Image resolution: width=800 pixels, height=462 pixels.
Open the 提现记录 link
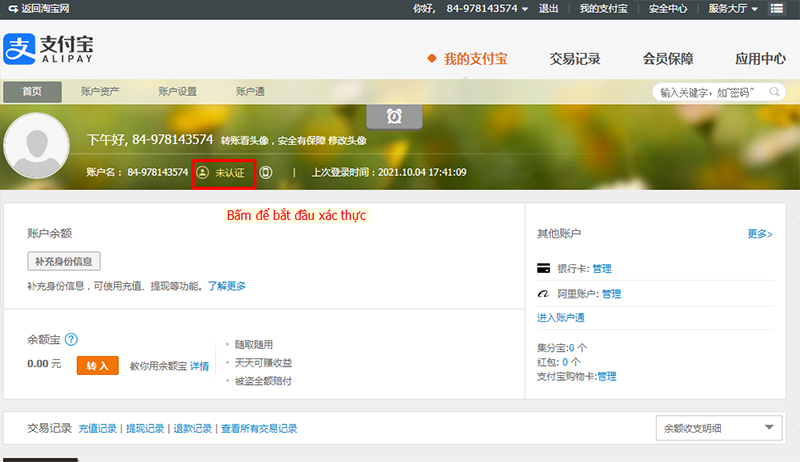[x=145, y=428]
